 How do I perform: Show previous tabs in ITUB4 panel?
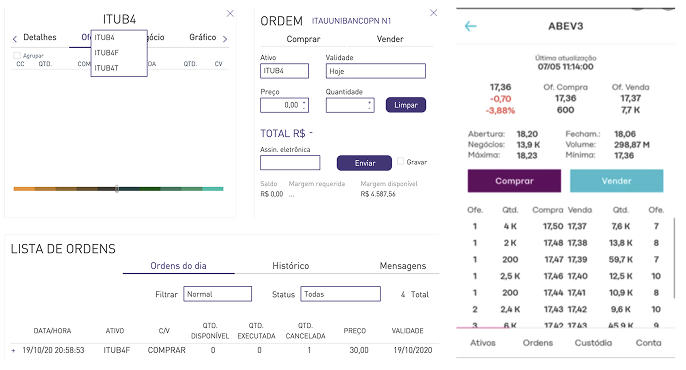(x=15, y=39)
